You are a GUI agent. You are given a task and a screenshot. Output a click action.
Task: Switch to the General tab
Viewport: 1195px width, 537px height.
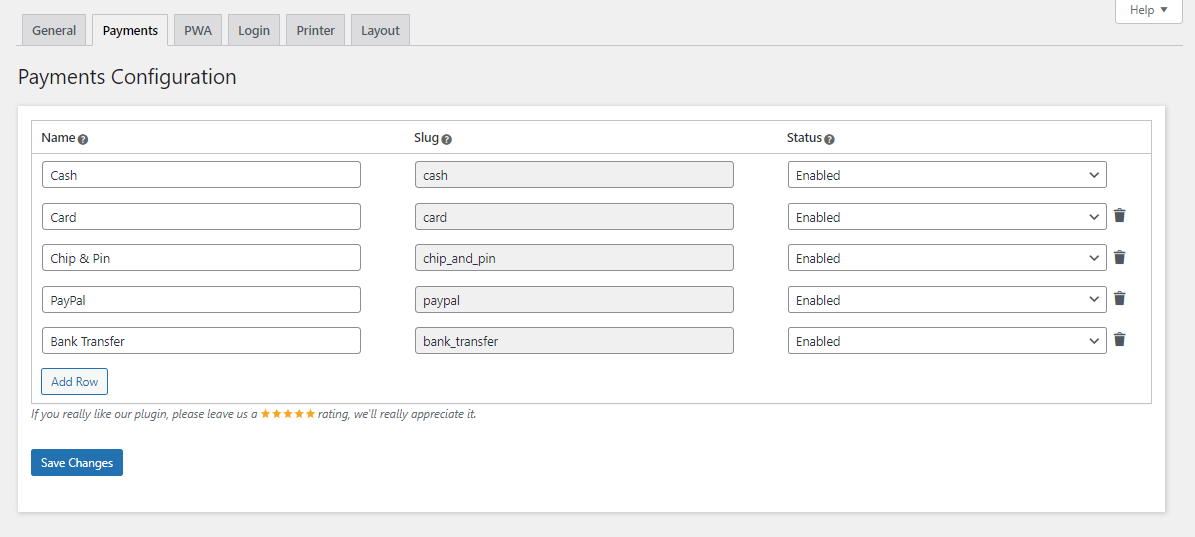tap(54, 30)
